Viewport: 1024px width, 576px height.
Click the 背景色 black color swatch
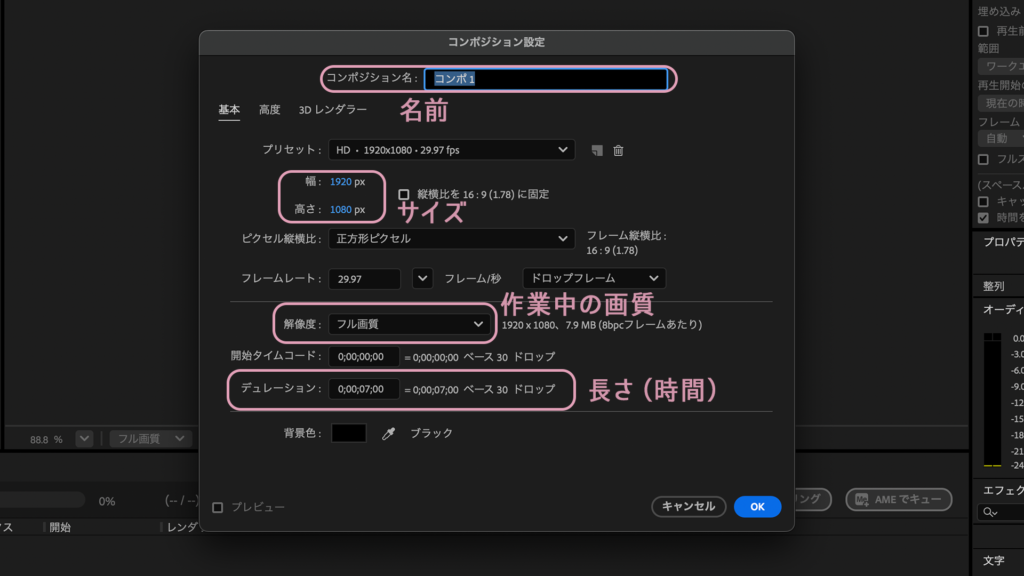349,433
